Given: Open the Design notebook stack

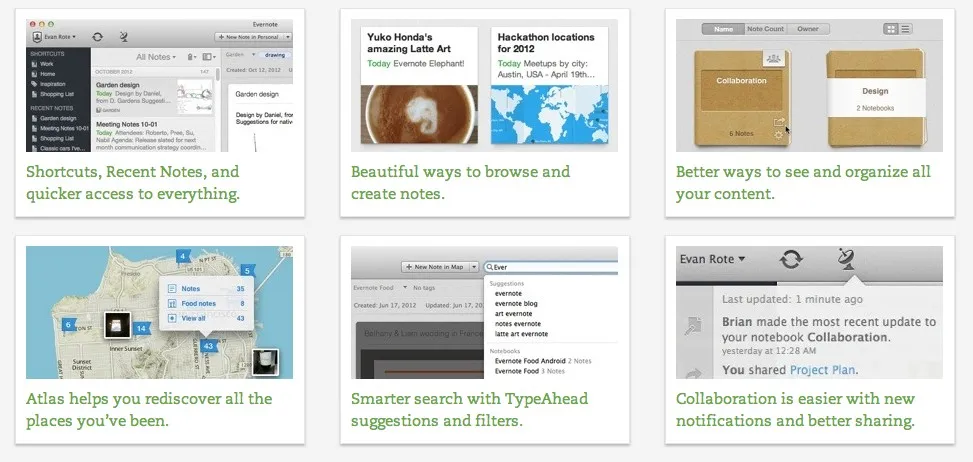Looking at the screenshot, I should [x=875, y=98].
